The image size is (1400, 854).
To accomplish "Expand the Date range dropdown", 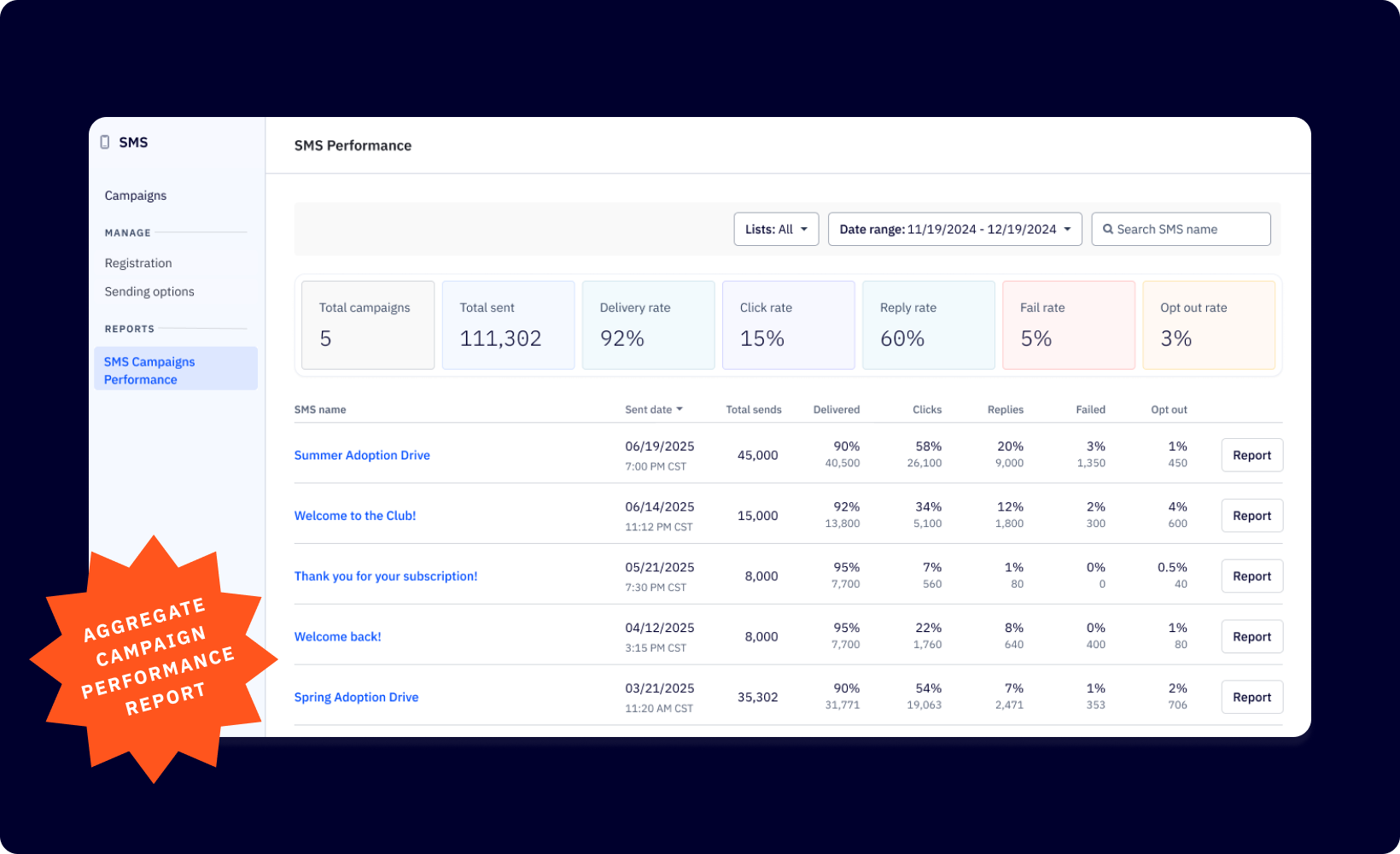I will (x=954, y=229).
